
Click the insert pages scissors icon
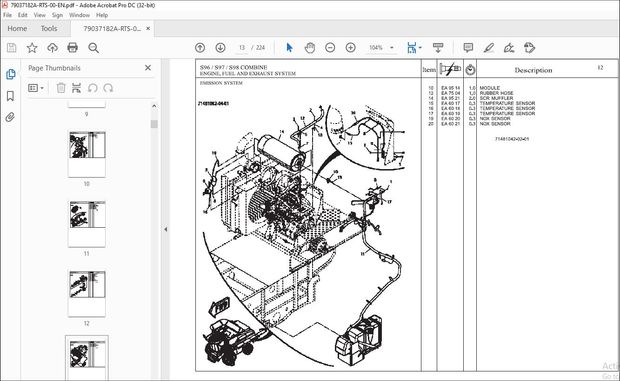[77, 88]
